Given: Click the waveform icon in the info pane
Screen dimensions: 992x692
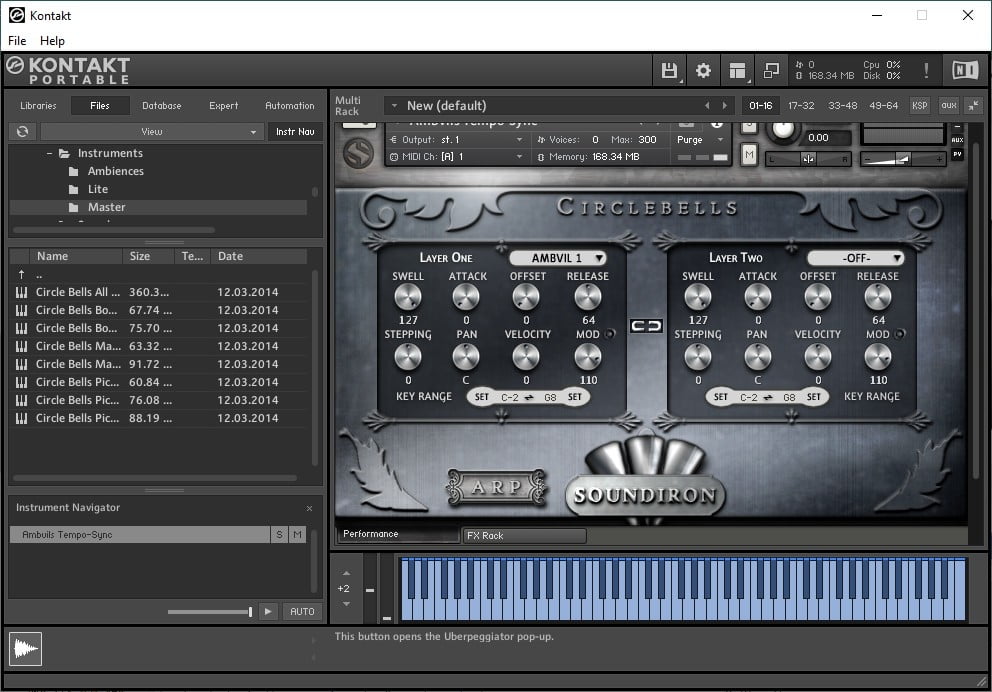Looking at the screenshot, I should [x=26, y=649].
